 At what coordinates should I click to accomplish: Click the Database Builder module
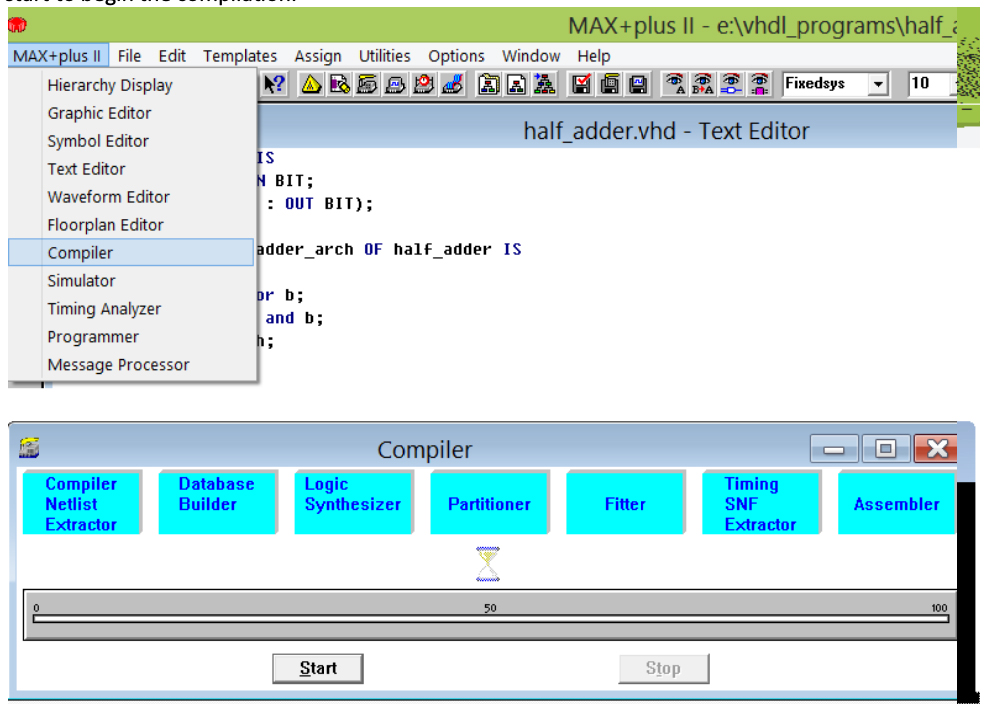(x=218, y=503)
